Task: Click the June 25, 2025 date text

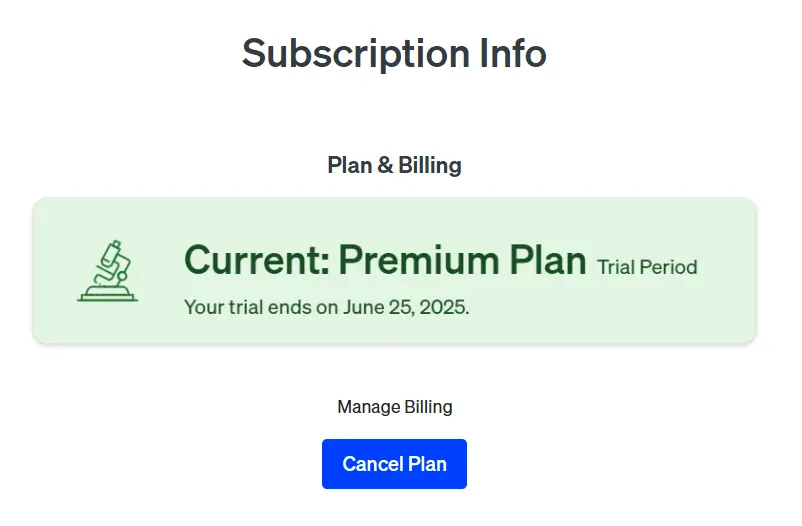Action: tap(406, 307)
